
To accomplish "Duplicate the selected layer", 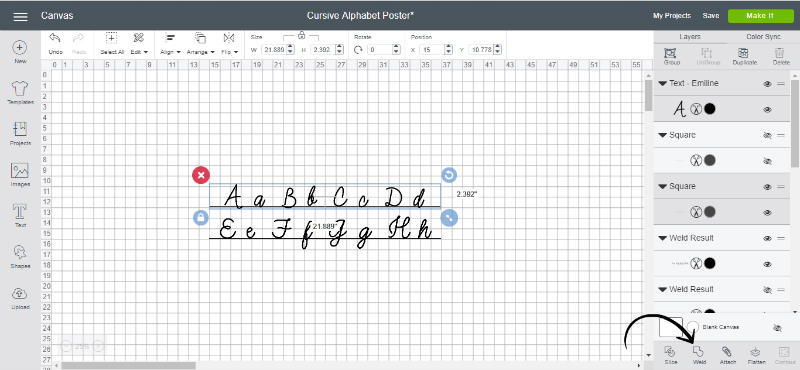I will [744, 56].
